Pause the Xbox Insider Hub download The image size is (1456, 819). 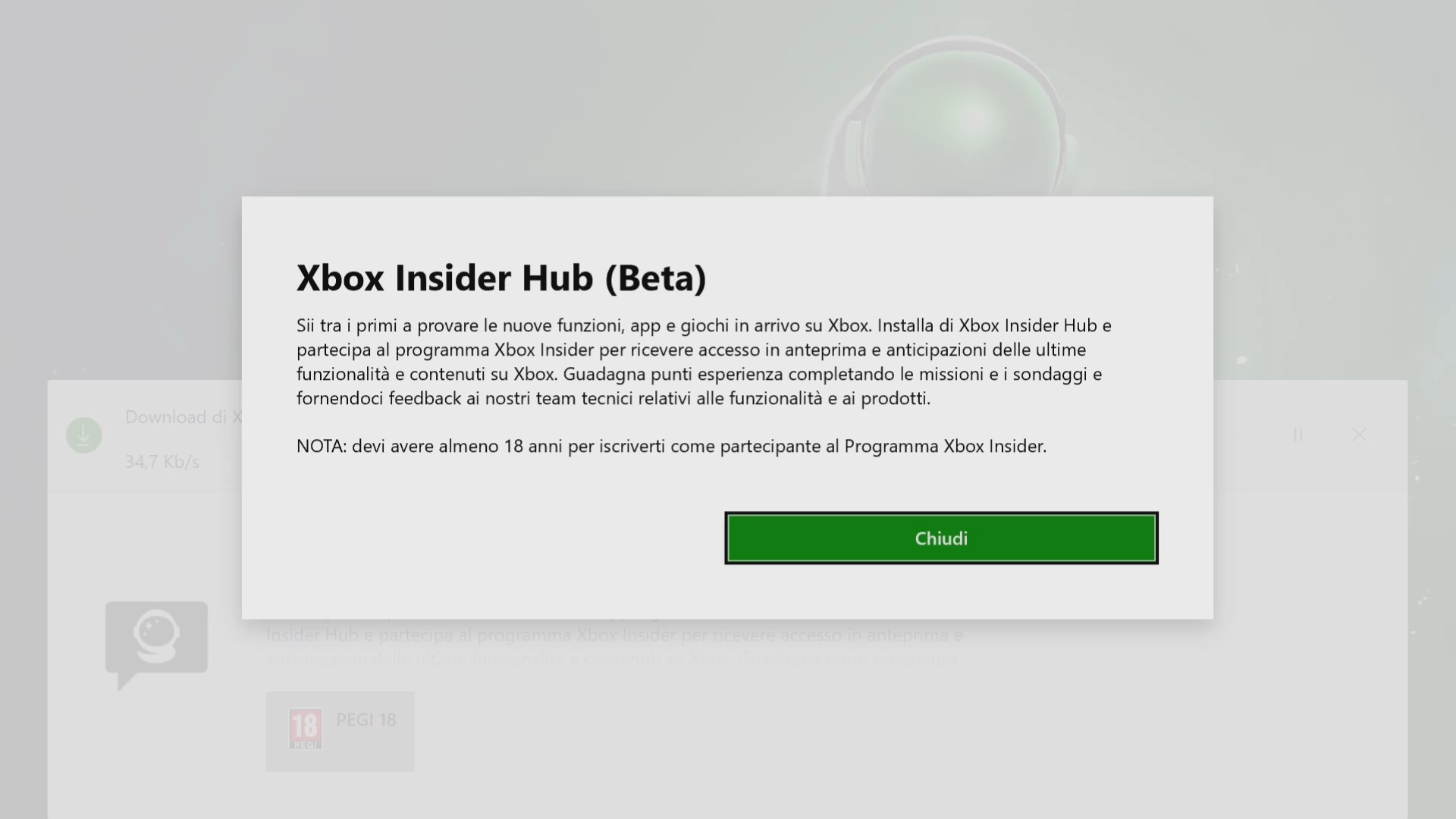pyautogui.click(x=1298, y=435)
